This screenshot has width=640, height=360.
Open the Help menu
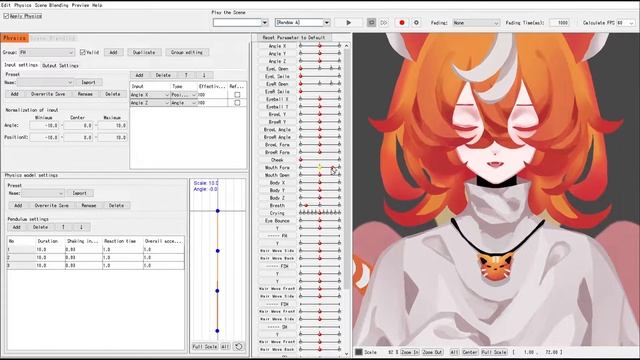coord(97,5)
